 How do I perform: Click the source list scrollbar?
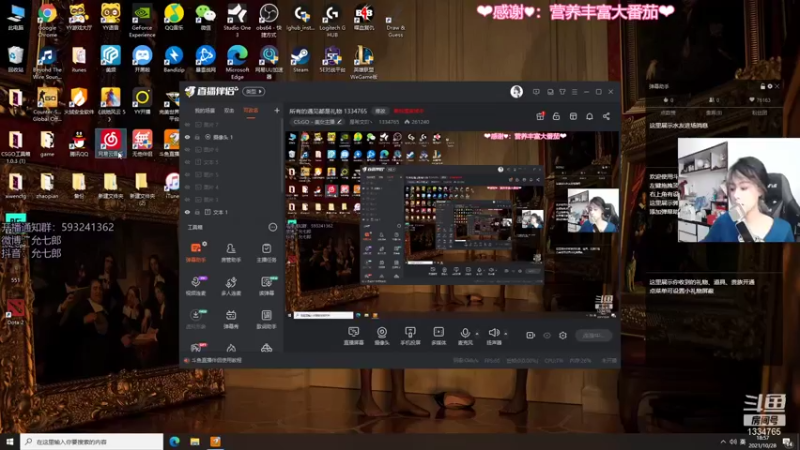click(x=282, y=155)
